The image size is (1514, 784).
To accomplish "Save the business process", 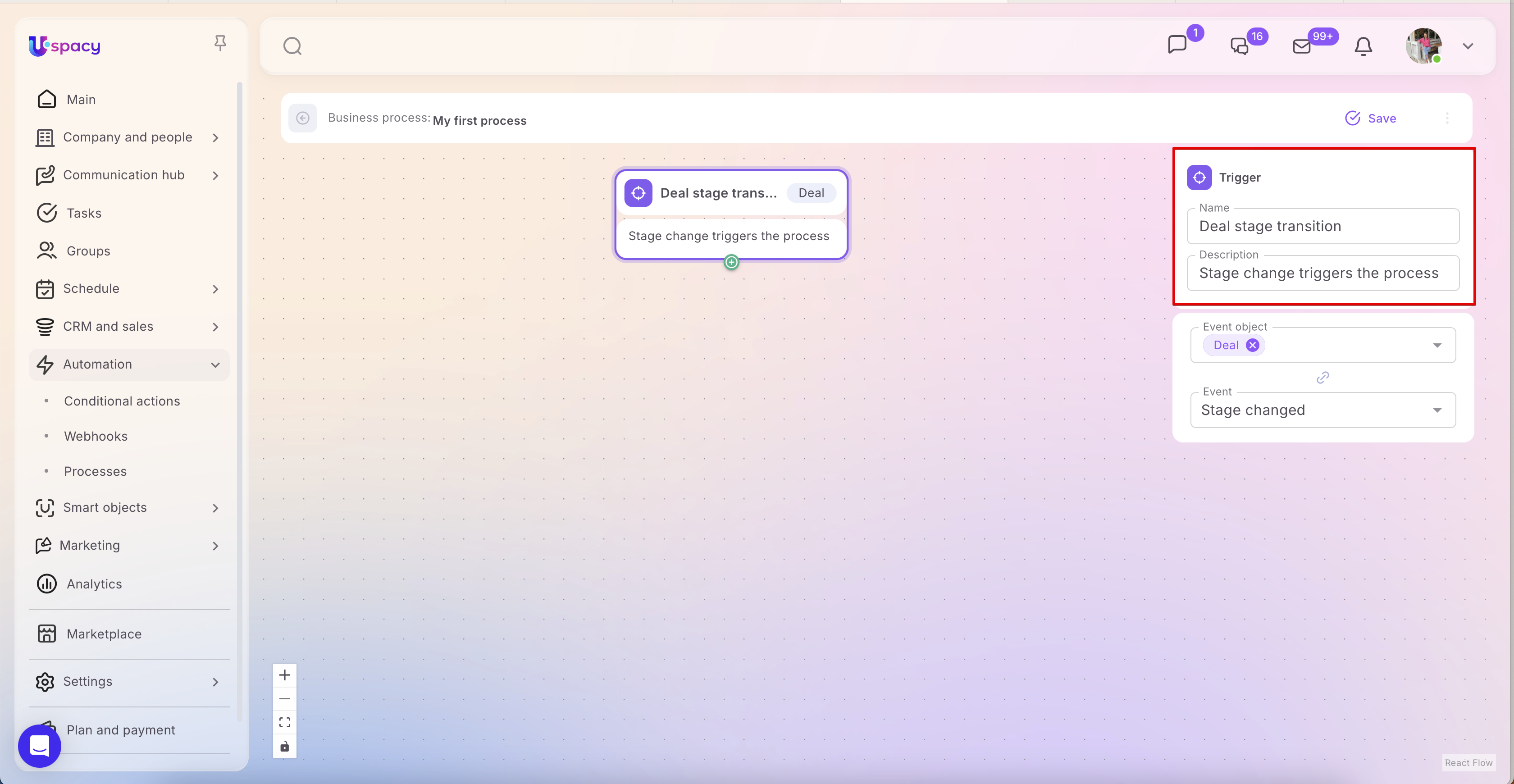I will (1371, 118).
